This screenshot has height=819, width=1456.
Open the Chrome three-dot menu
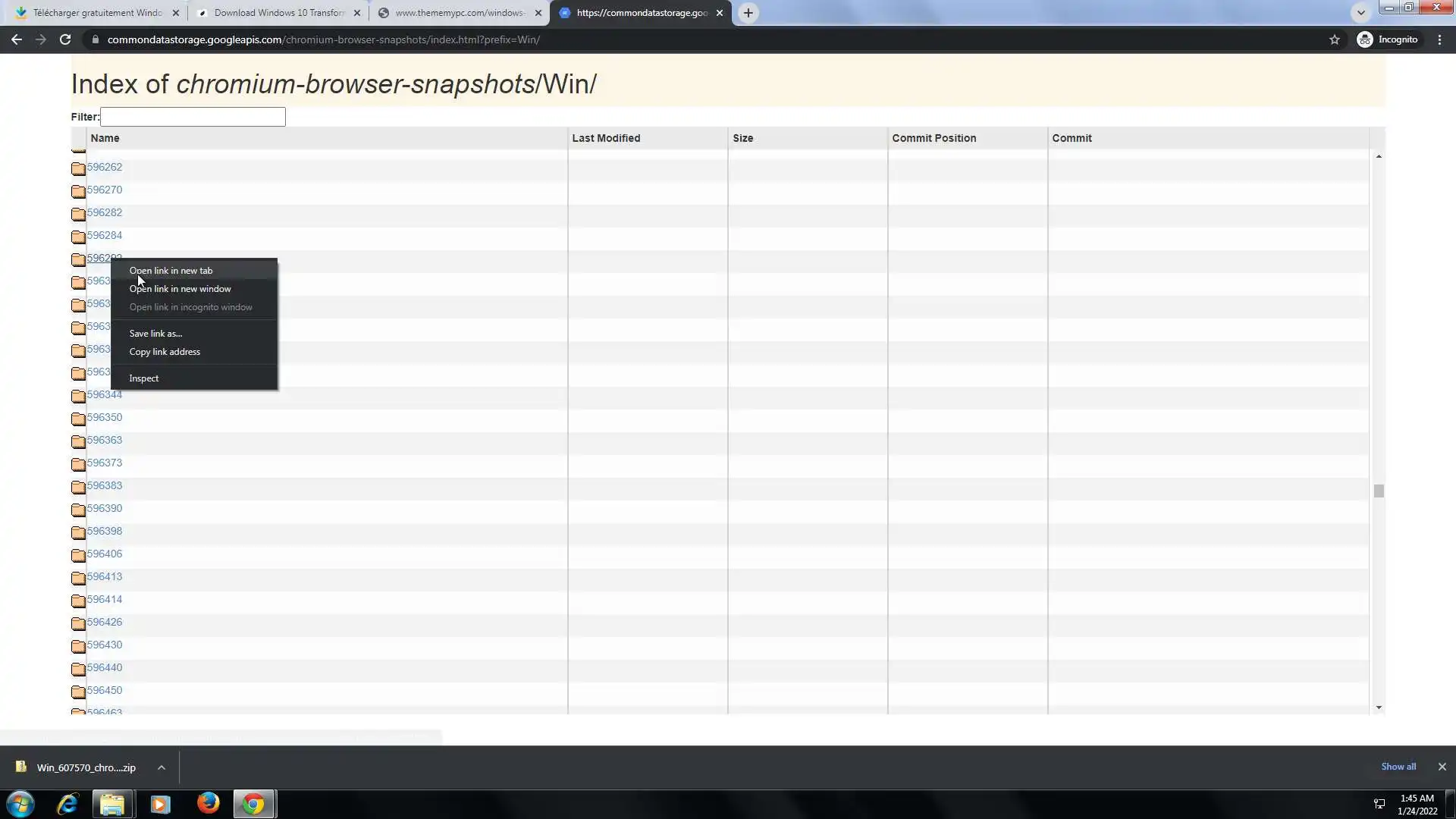(1439, 39)
